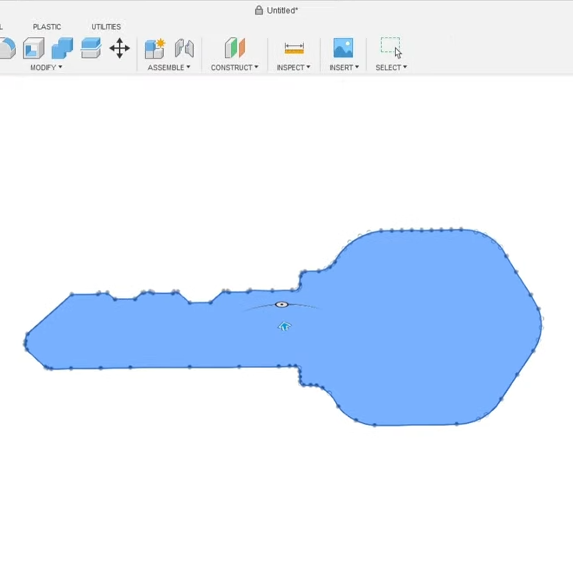Click the New Component icon
Viewport: 573px width, 573px height.
click(x=155, y=48)
